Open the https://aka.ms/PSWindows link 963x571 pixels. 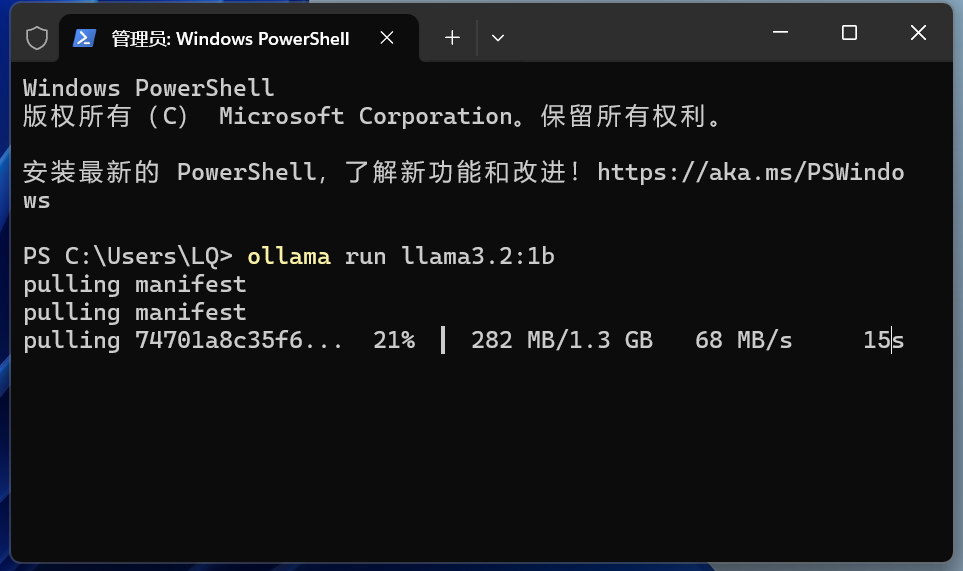[x=750, y=172]
